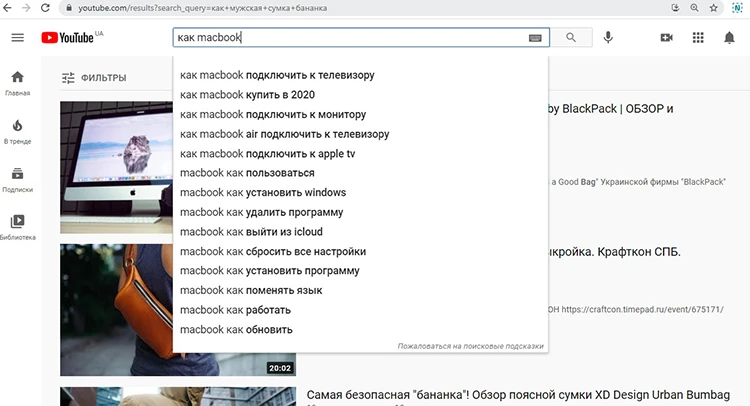Open the notifications bell
Screen dimensions: 750x406
(729, 38)
